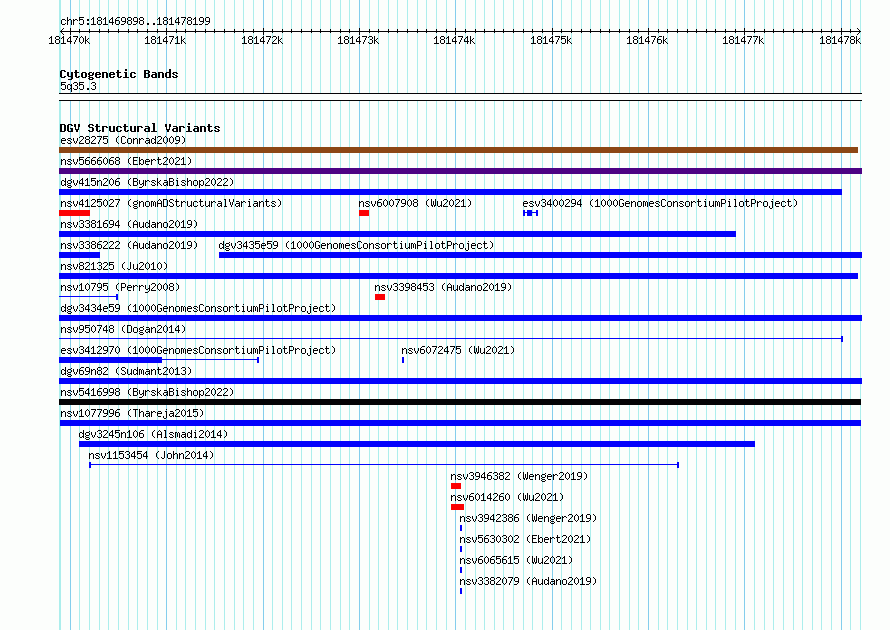Viewport: 890px width, 630px height.
Task: Click the tiny nsv6072475 variant mark
Action: [403, 360]
